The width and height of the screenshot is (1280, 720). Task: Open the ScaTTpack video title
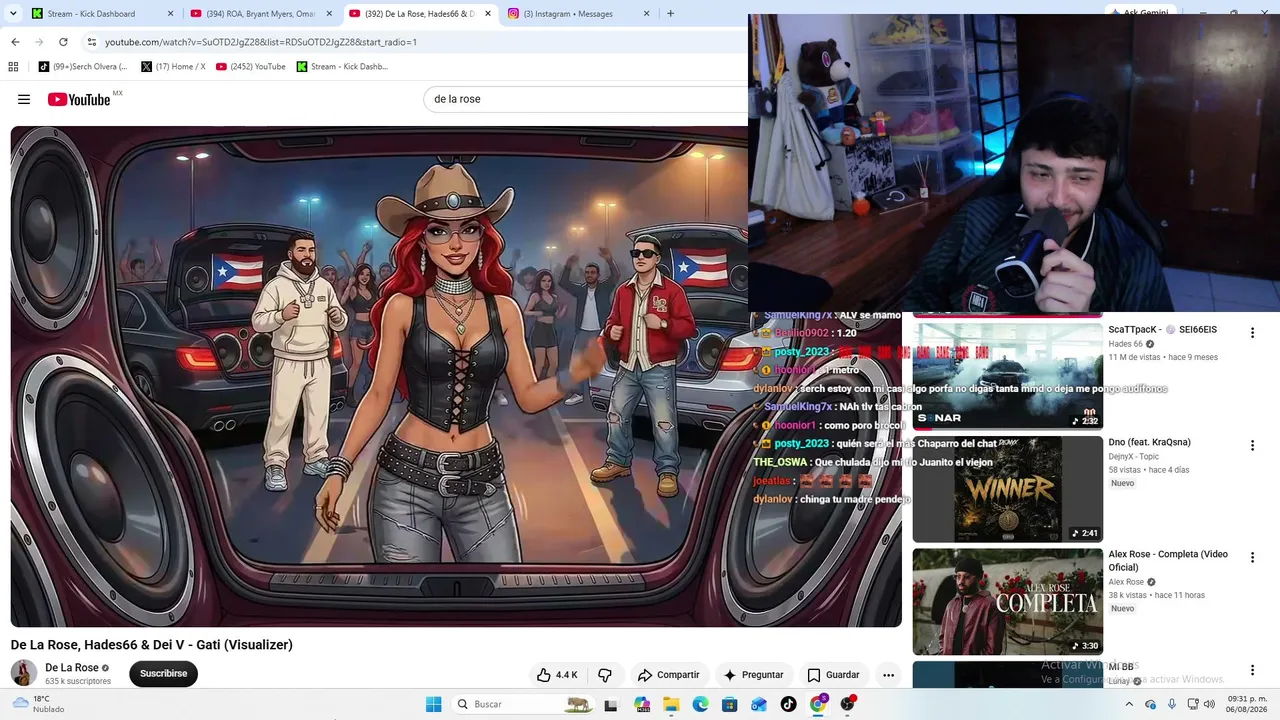coord(1163,330)
